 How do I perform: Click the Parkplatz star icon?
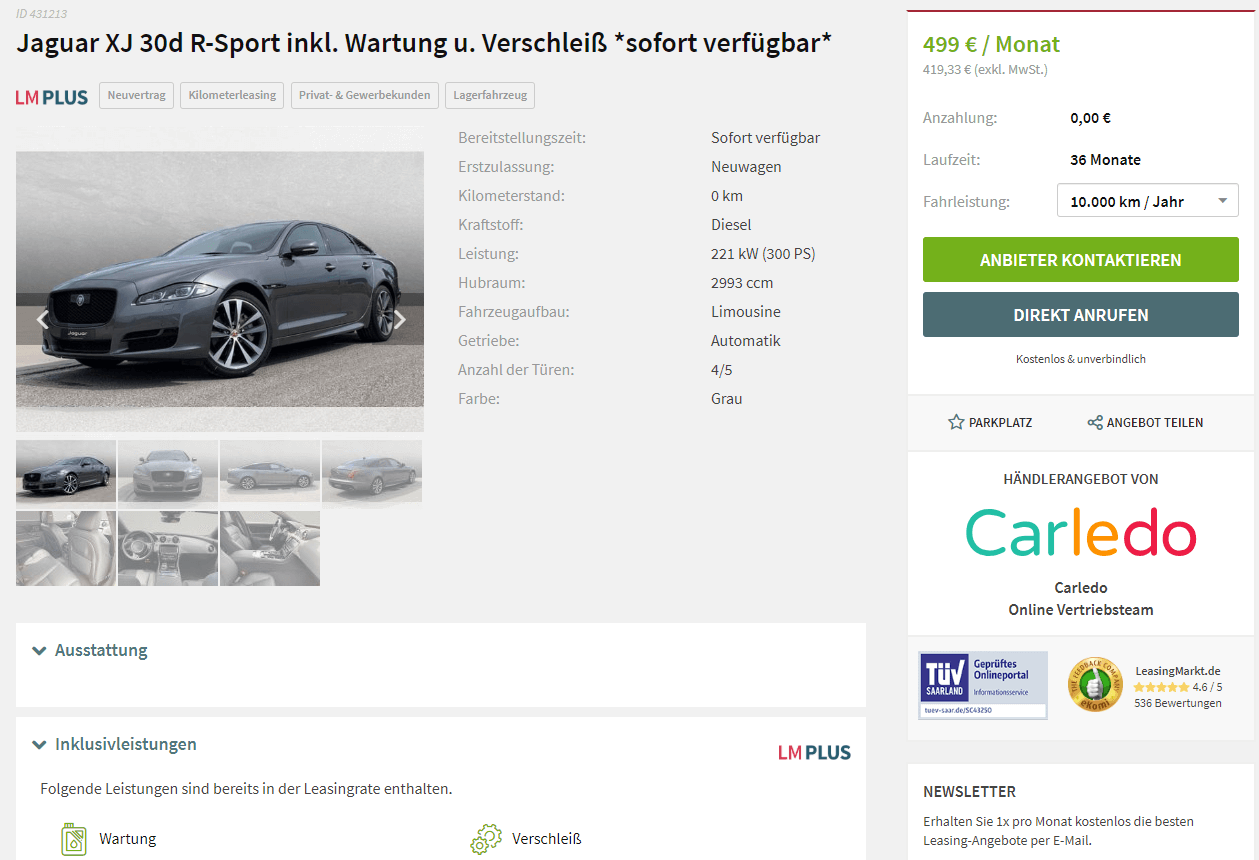[x=956, y=422]
